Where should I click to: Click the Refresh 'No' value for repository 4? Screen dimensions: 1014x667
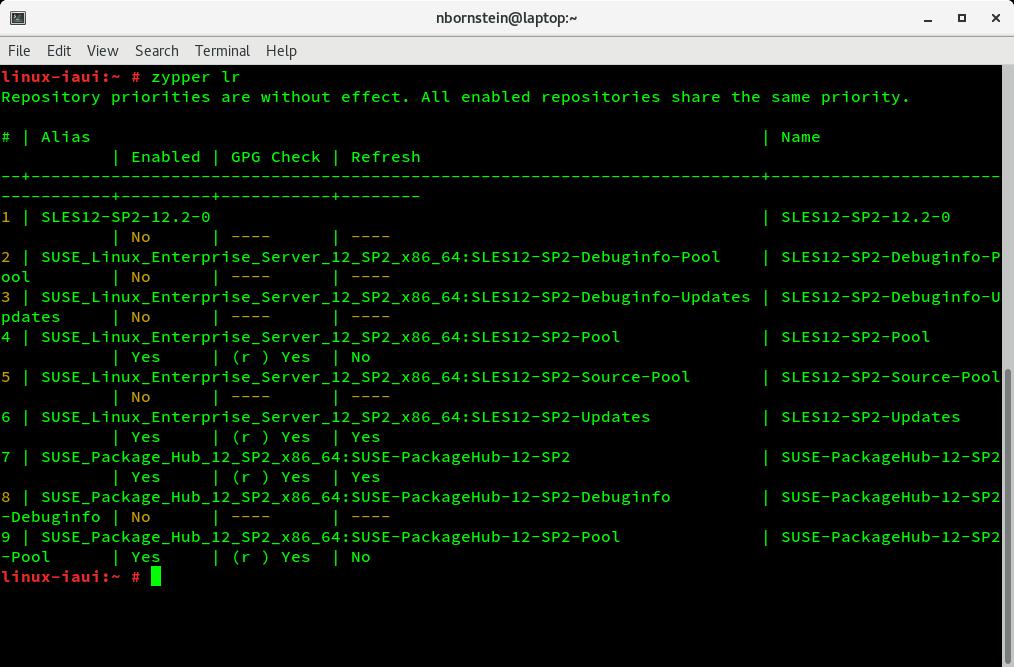pyautogui.click(x=360, y=357)
